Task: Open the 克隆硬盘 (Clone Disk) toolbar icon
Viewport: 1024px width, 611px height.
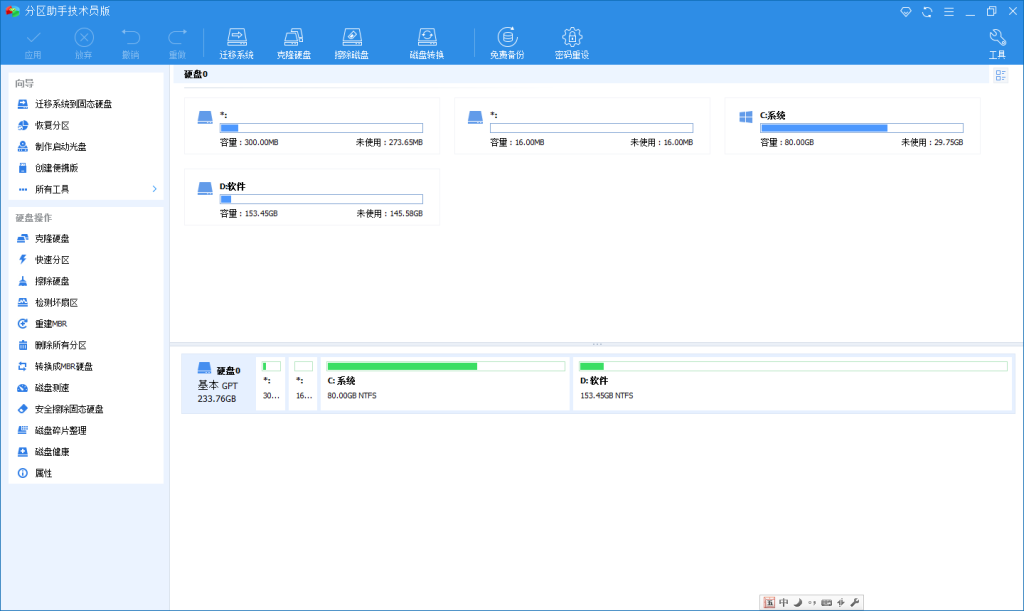Action: click(294, 40)
